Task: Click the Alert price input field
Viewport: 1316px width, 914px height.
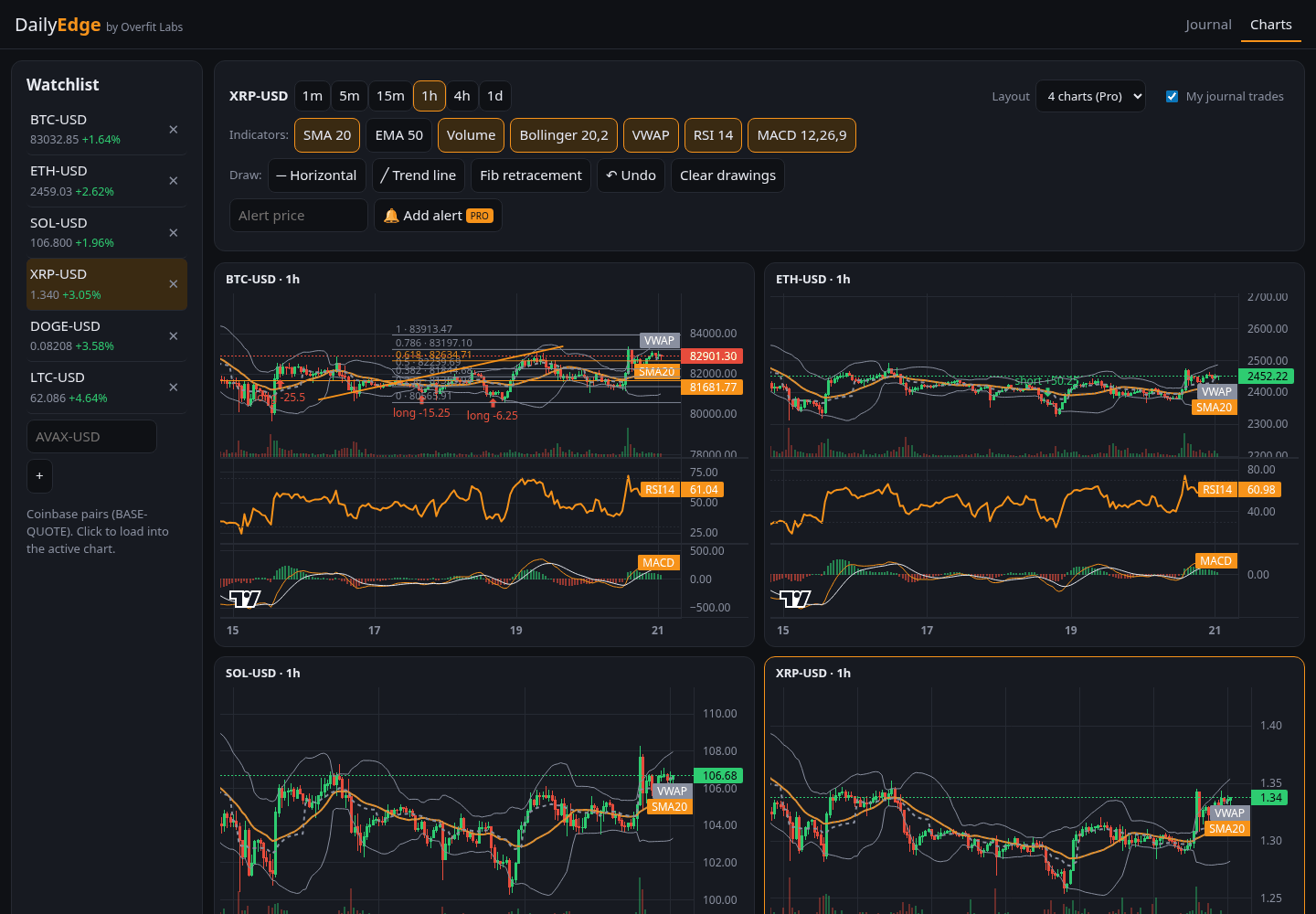Action: pyautogui.click(x=299, y=216)
